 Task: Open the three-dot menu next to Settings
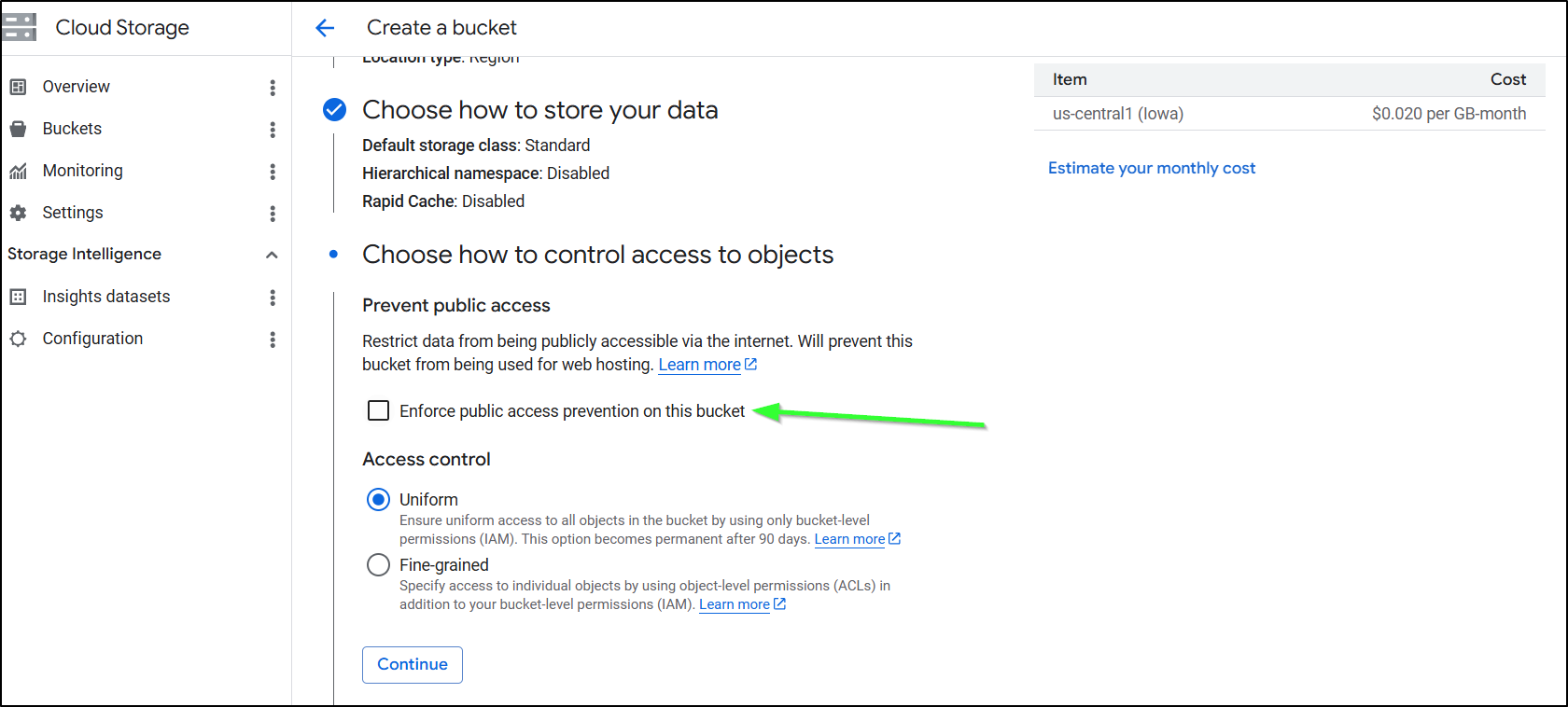pyautogui.click(x=273, y=214)
